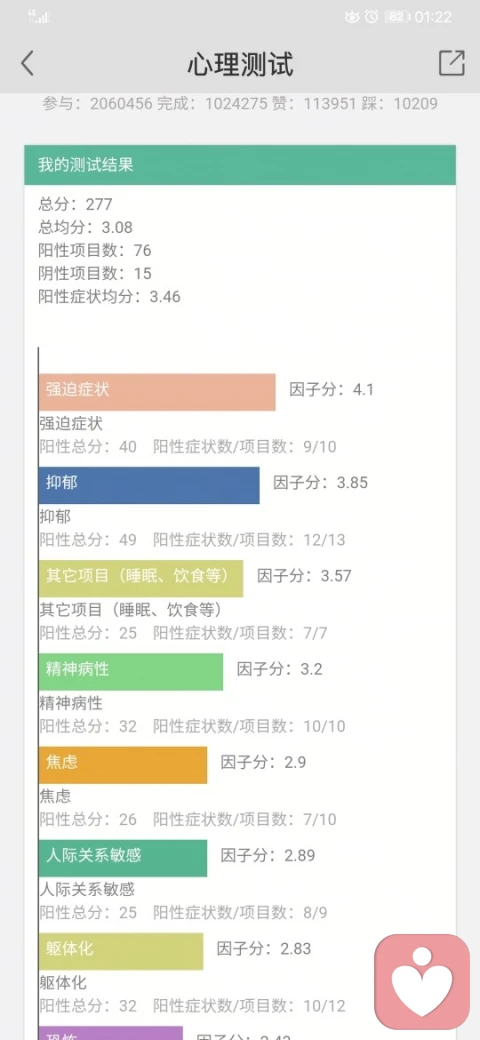
Task: Open the share/export icon
Action: tap(451, 63)
